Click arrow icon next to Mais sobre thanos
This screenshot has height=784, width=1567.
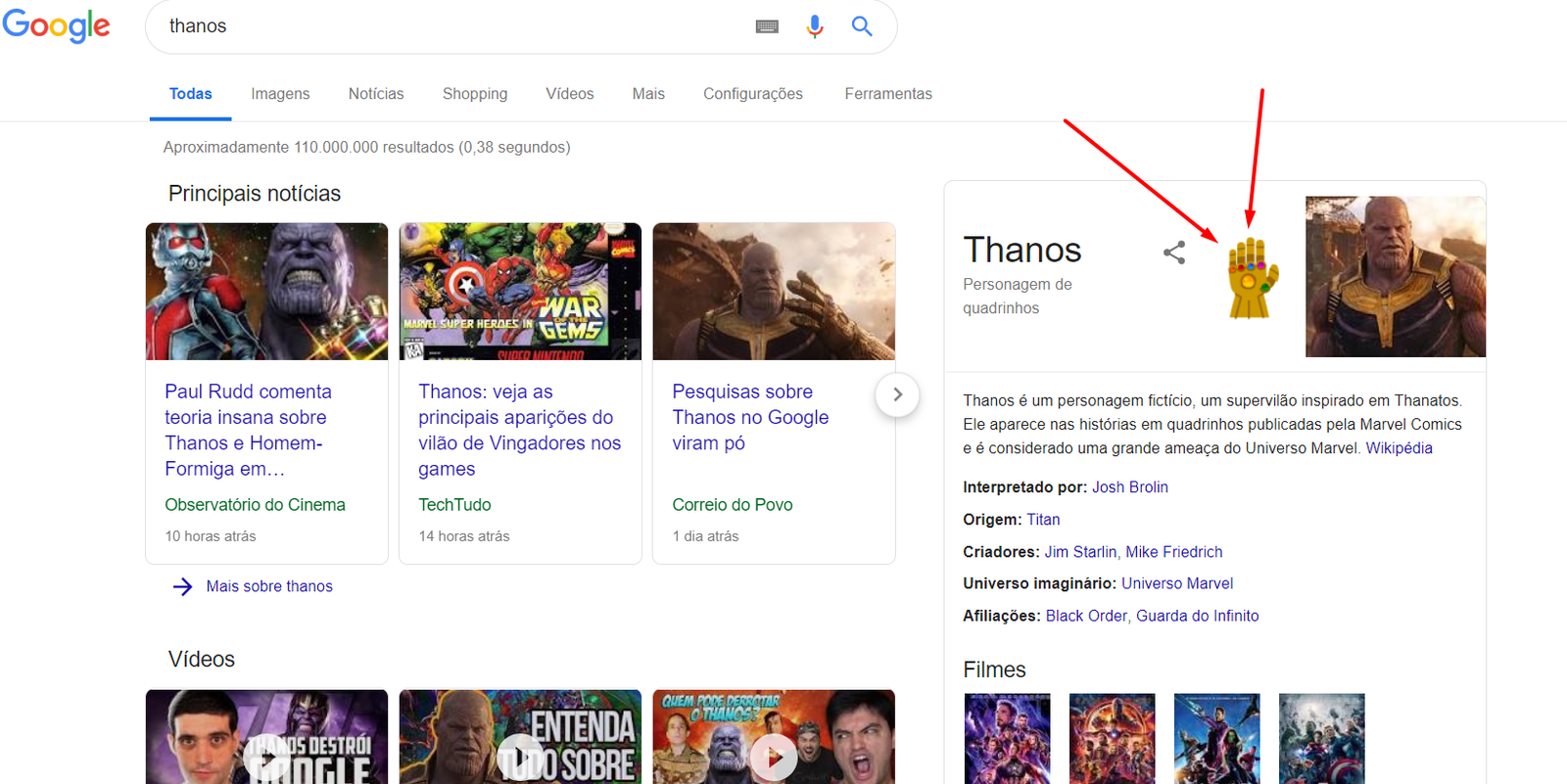pos(183,586)
